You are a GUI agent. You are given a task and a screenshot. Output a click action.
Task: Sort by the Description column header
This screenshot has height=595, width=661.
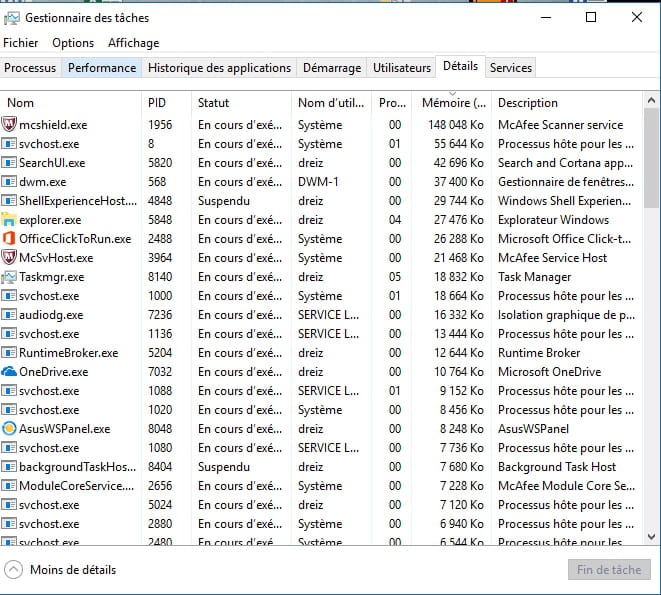pyautogui.click(x=567, y=103)
